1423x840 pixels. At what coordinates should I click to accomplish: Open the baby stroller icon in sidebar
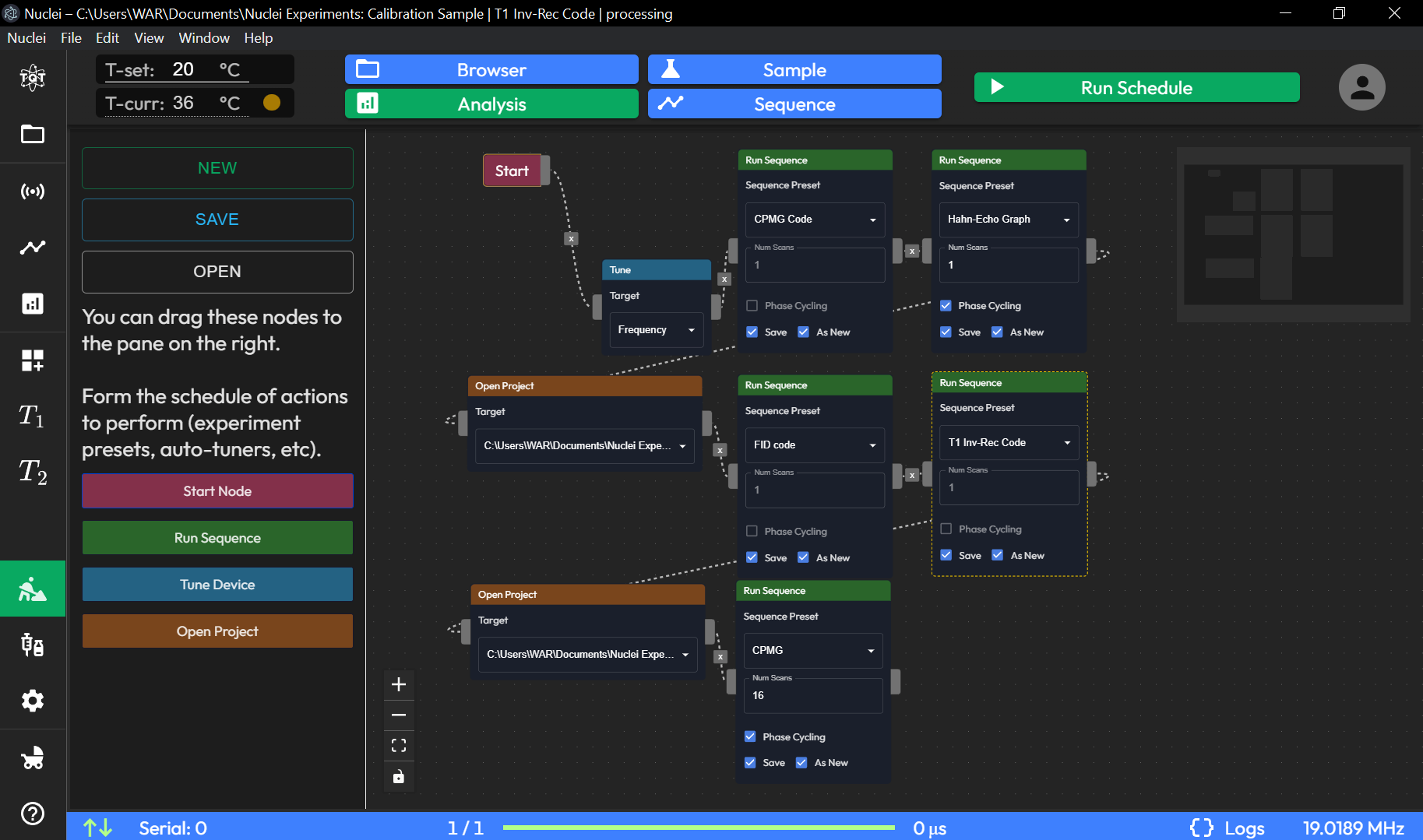pos(33,757)
